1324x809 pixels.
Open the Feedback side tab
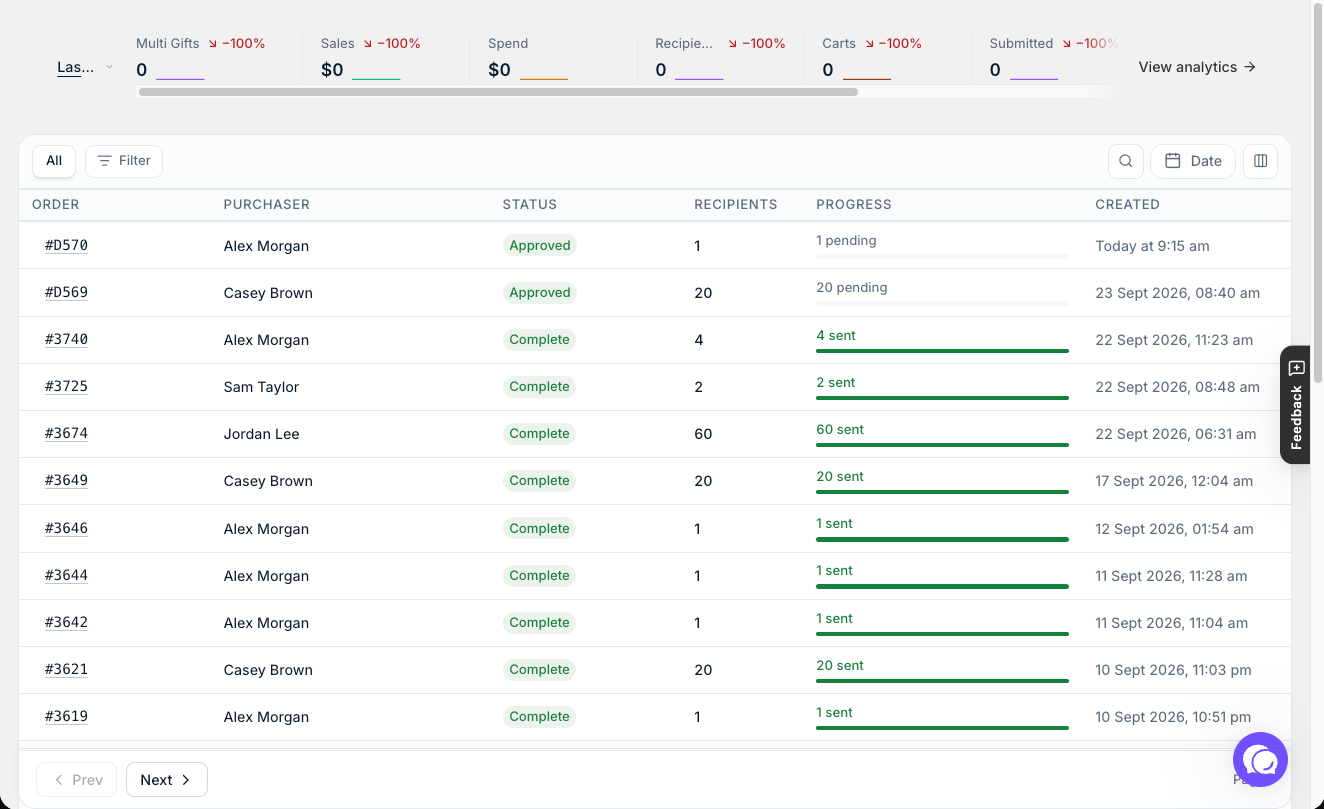(1296, 404)
